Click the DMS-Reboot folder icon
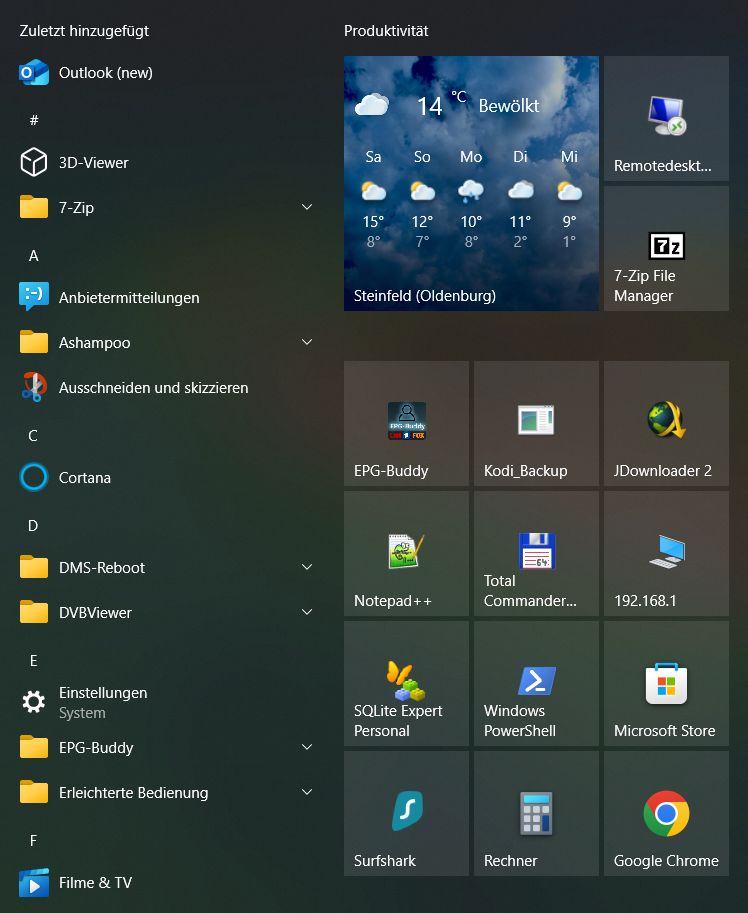The width and height of the screenshot is (748, 913). click(x=34, y=567)
